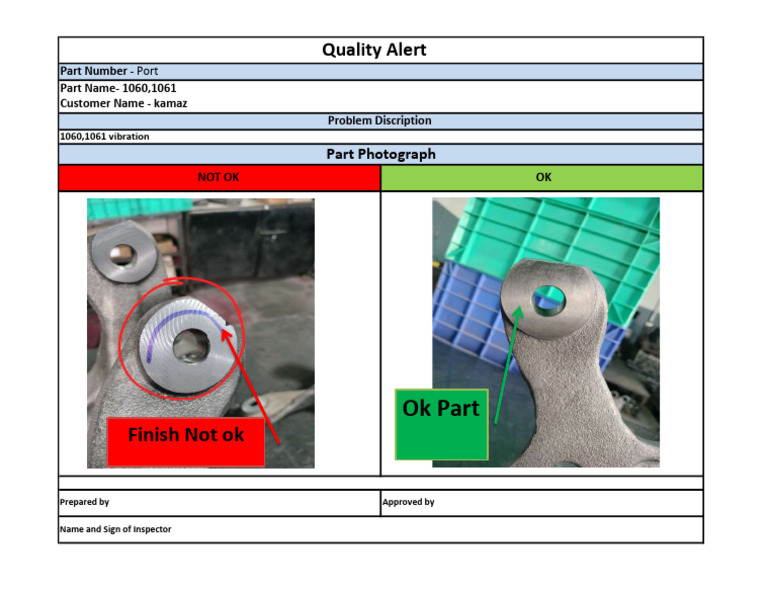Click the '1060,1061 vibration' description cell
Image resolution: width=768 pixels, height=594 pixels.
(381, 137)
